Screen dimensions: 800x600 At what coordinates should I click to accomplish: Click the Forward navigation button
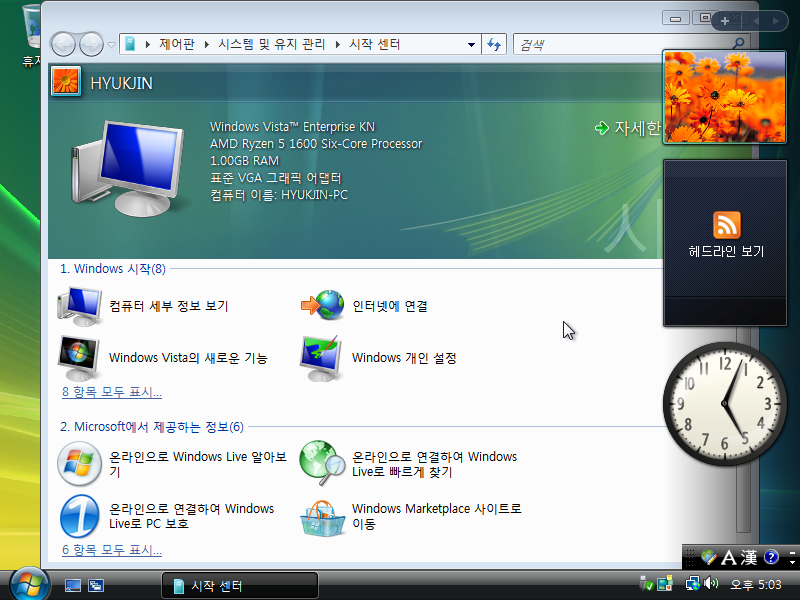[x=91, y=44]
